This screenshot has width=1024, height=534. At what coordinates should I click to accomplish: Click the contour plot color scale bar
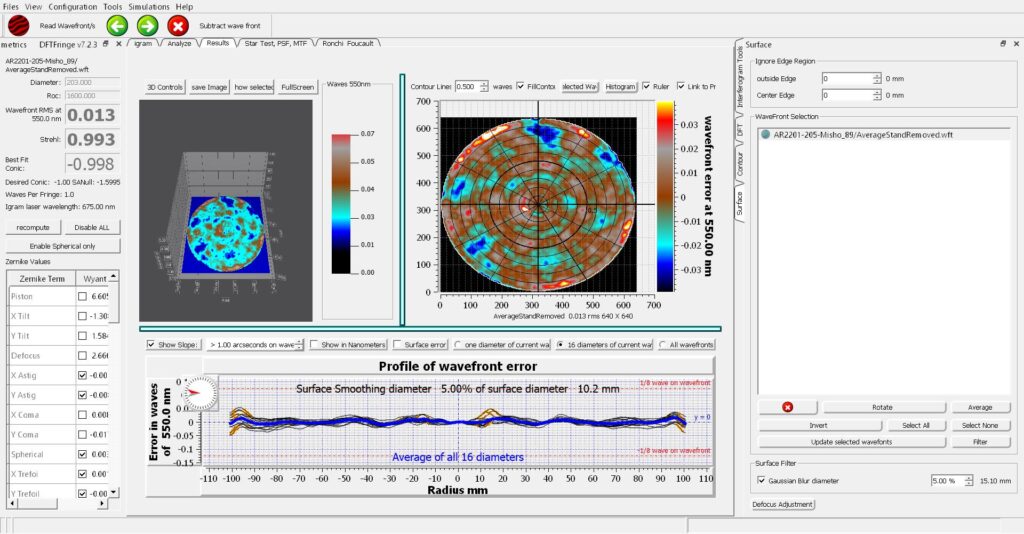tap(665, 196)
